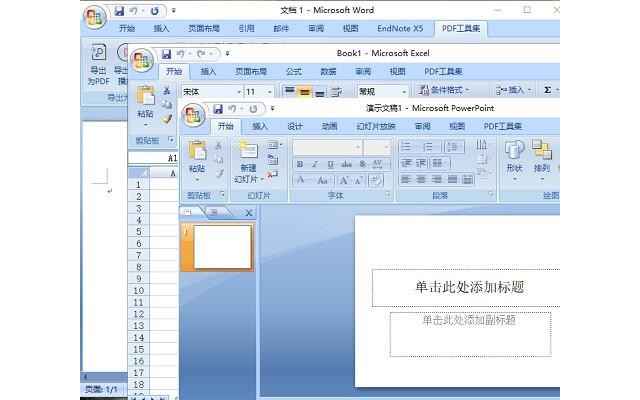The image size is (640, 400).
Task: Click the Excel row 5 header
Action: pos(139,232)
